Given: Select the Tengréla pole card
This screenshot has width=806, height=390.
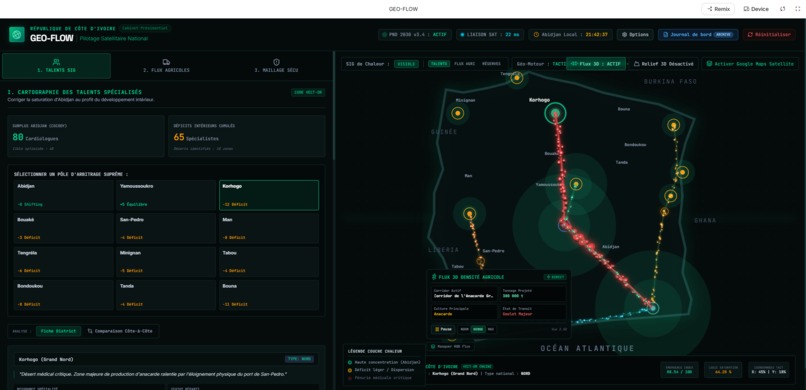Looking at the screenshot, I should pos(64,262).
